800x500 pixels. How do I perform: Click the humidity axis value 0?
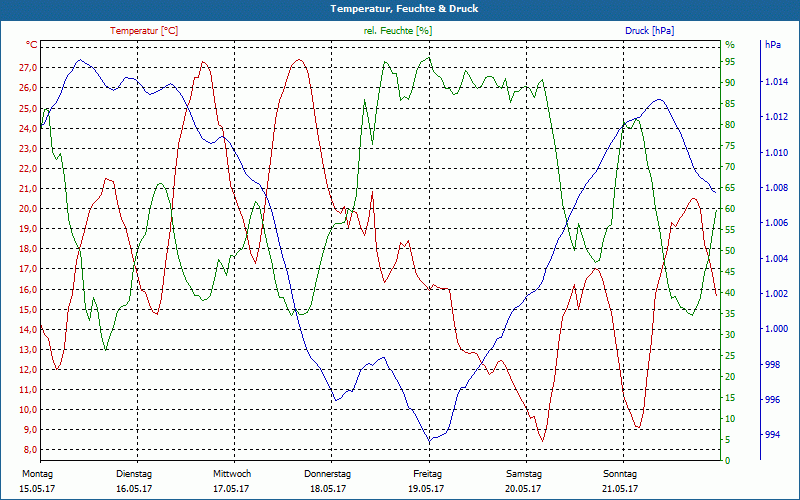click(x=728, y=461)
